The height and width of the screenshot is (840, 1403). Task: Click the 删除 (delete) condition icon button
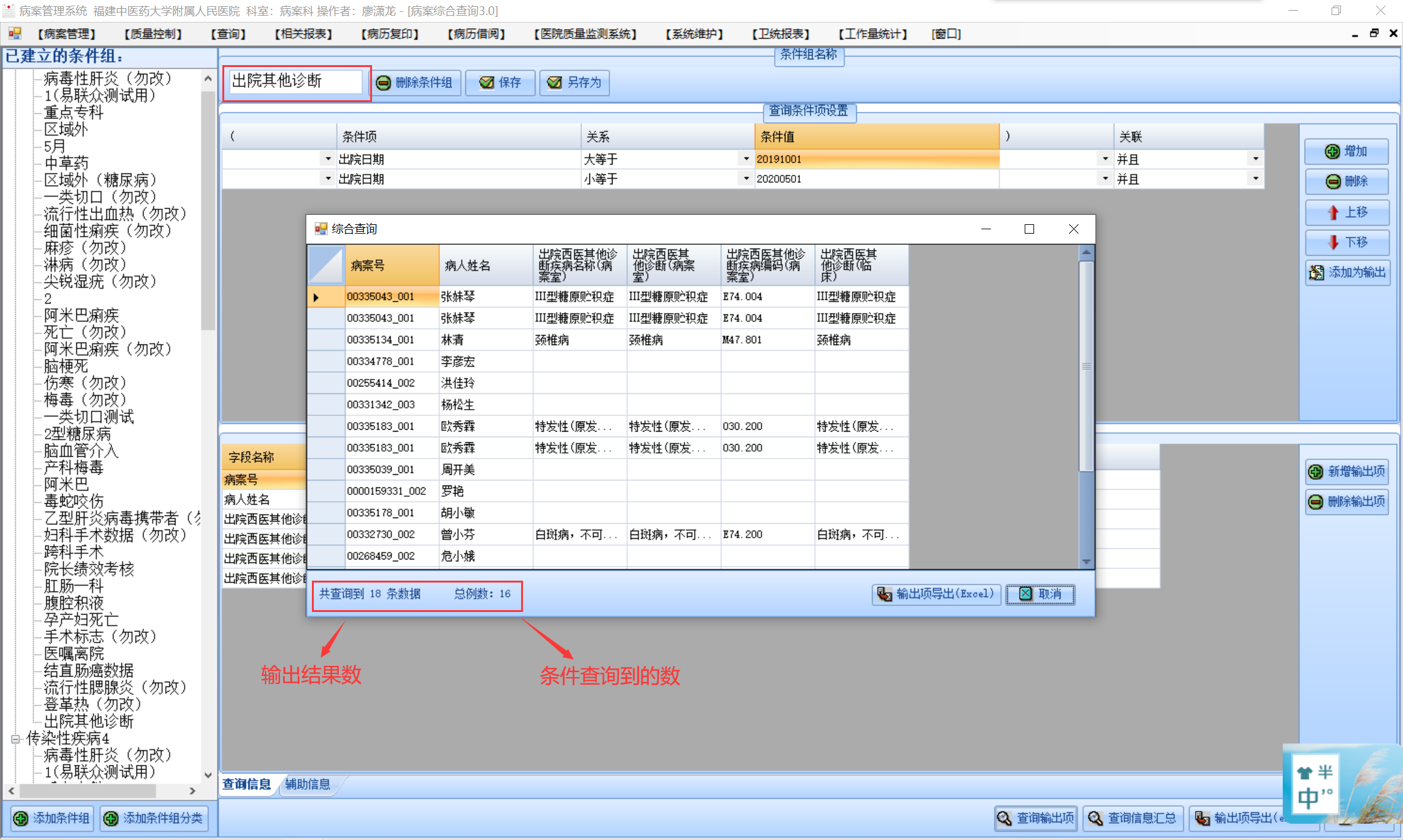[1333, 182]
